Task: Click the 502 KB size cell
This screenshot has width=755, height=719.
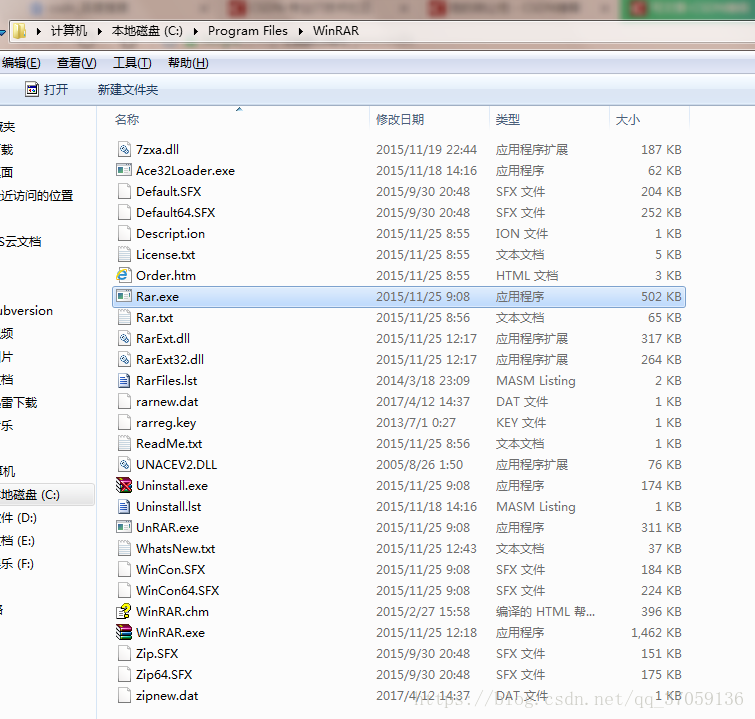Action: coord(661,296)
